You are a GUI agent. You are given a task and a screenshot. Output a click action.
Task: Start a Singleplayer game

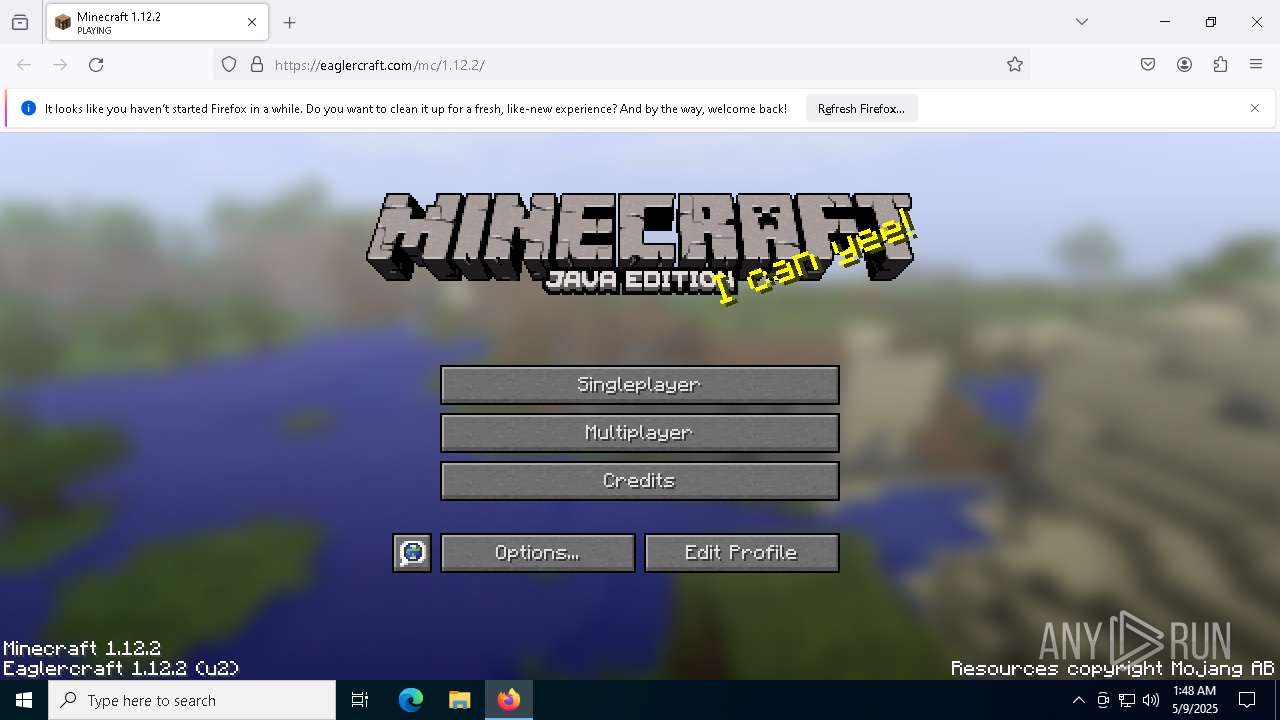point(640,385)
